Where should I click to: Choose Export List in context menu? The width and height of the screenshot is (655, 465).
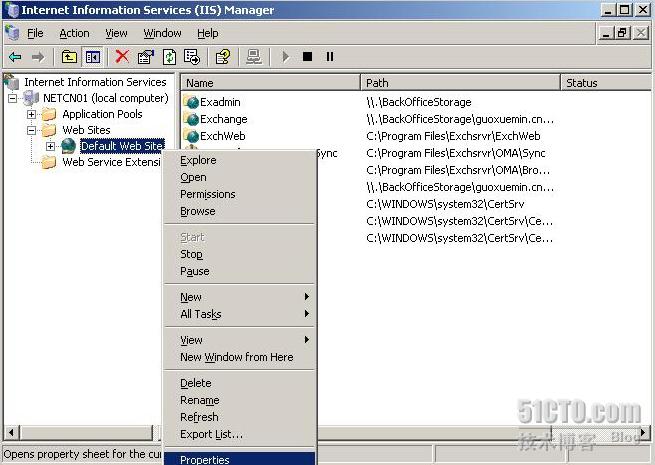point(239,434)
